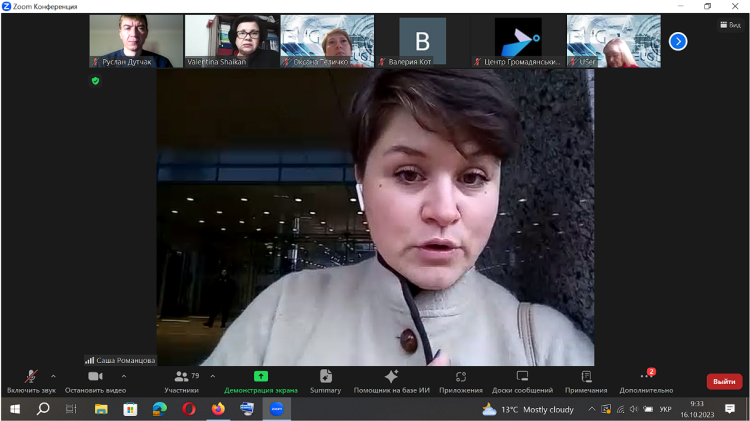Launch Помощник на базе ИИ assistant
The image size is (750, 421).
point(391,380)
